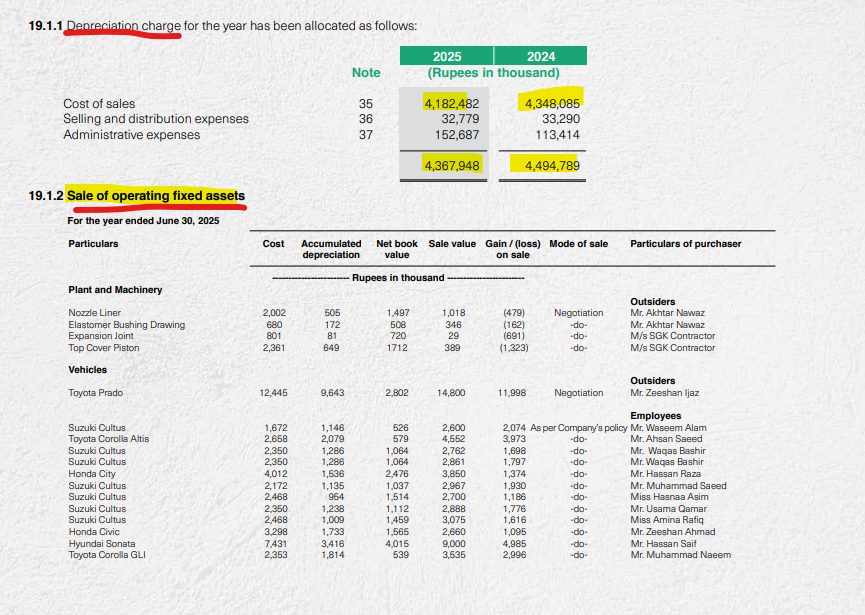Click the Note column label
Viewport: 865px width, 615px height.
(x=366, y=73)
